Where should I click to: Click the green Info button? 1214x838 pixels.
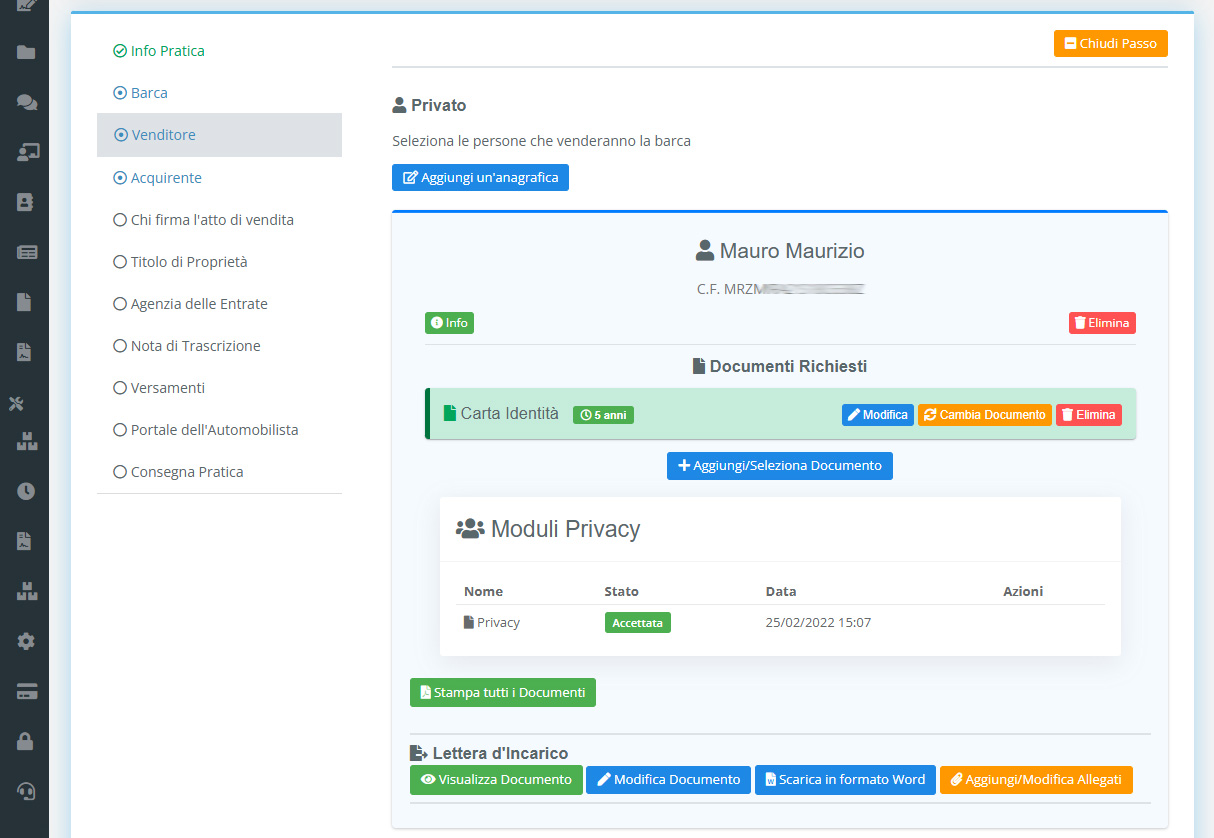(x=449, y=323)
